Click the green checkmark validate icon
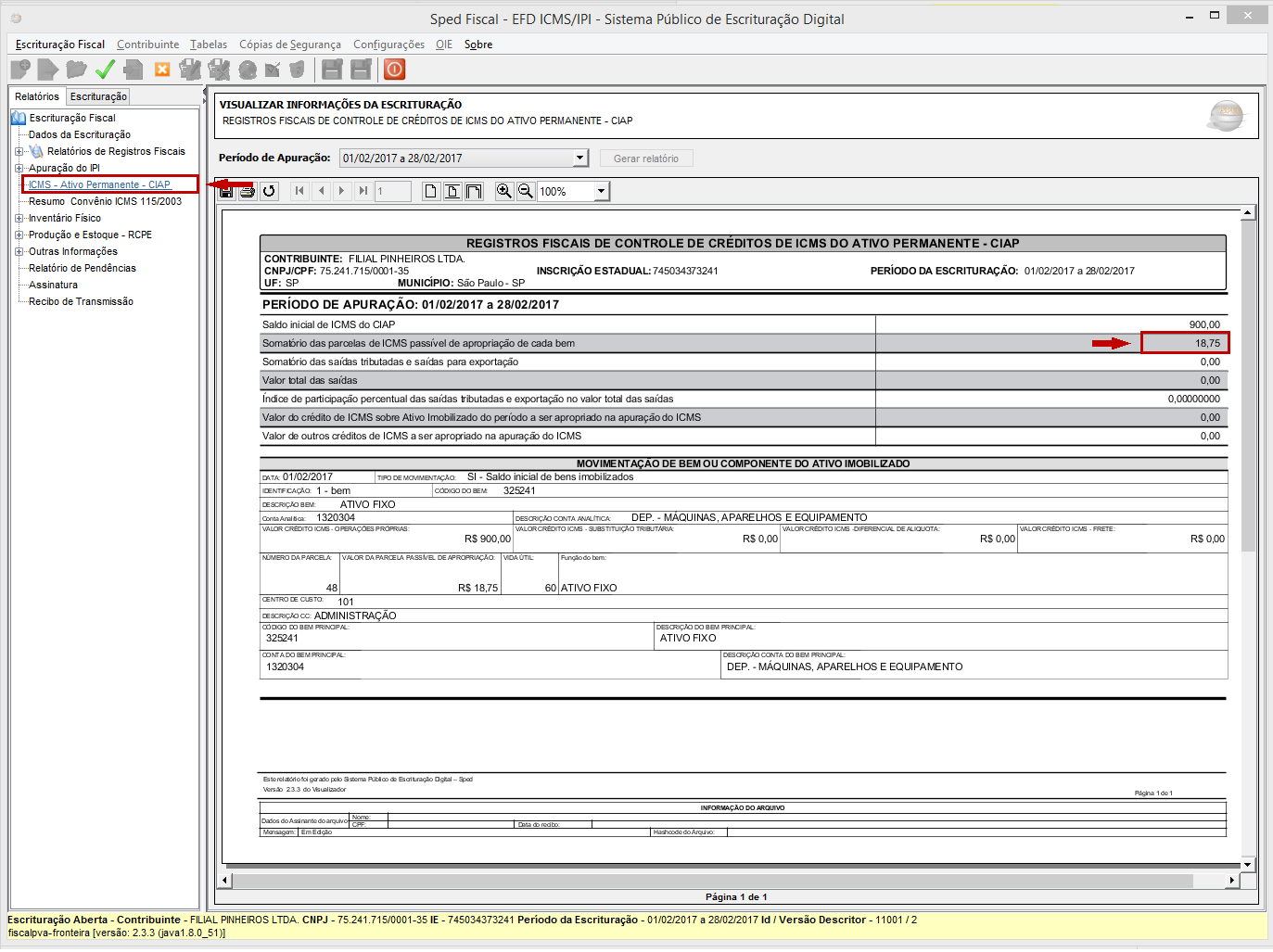The image size is (1273, 952). [105, 70]
